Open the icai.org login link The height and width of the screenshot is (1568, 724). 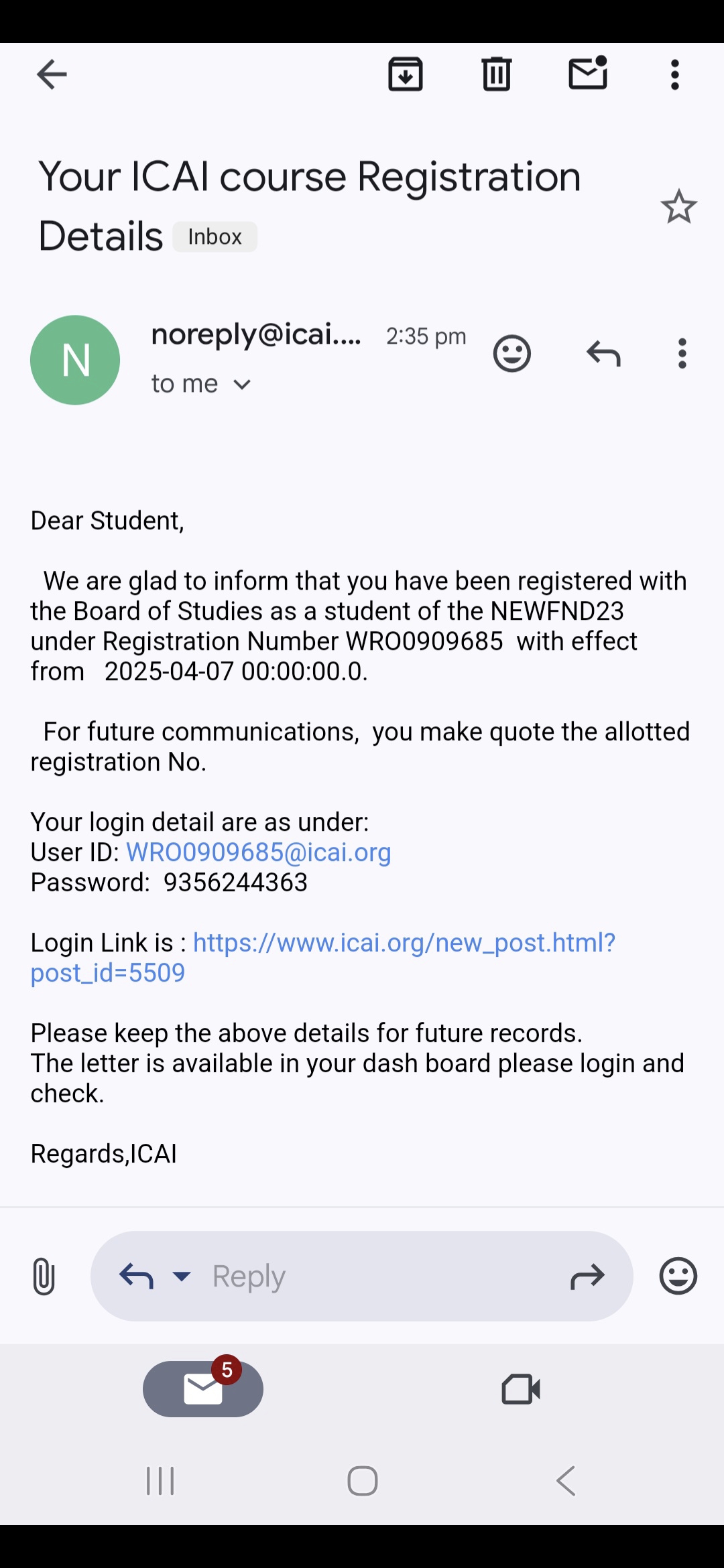(404, 943)
